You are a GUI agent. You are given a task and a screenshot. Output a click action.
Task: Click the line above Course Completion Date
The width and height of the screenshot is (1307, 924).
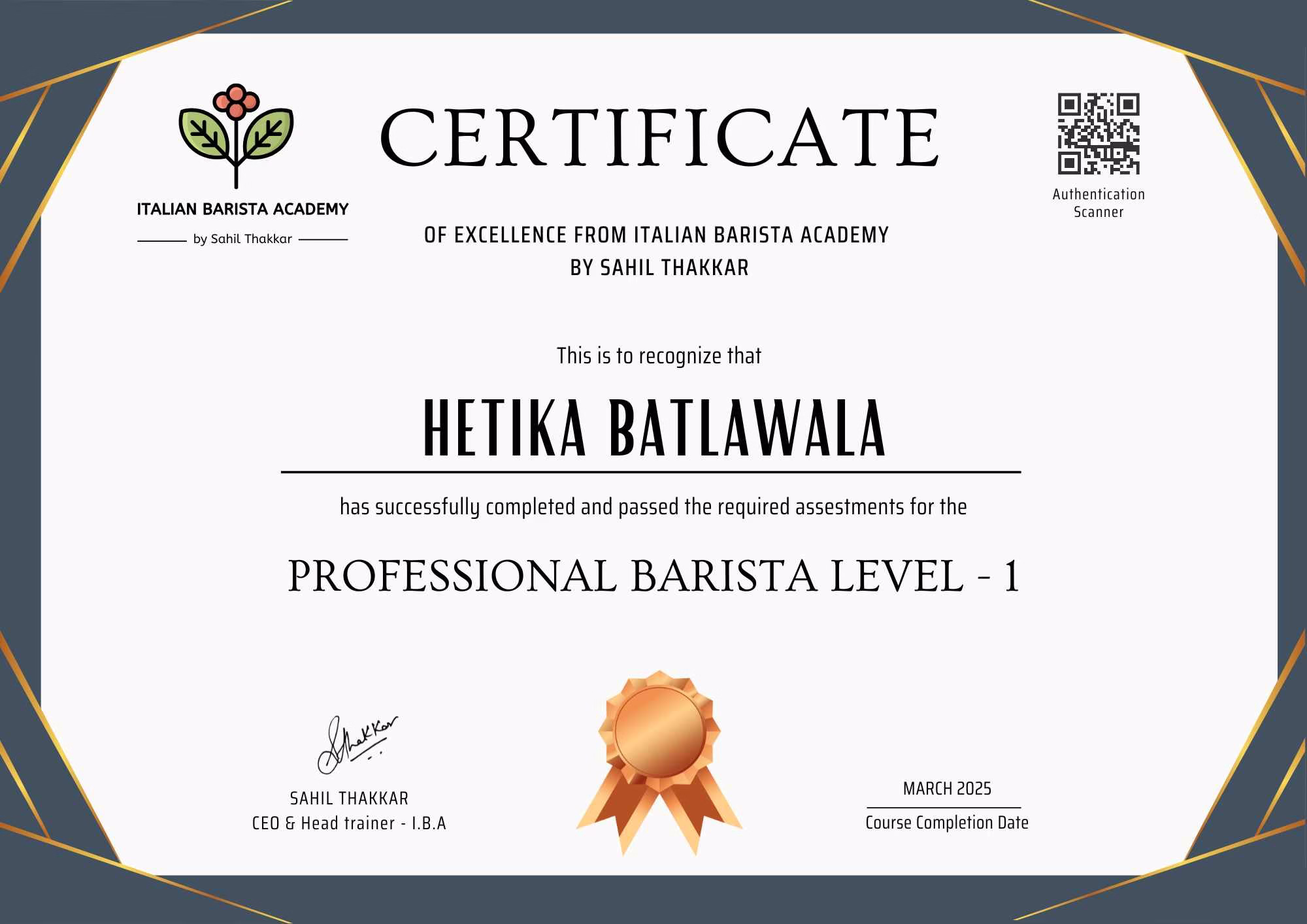click(943, 808)
